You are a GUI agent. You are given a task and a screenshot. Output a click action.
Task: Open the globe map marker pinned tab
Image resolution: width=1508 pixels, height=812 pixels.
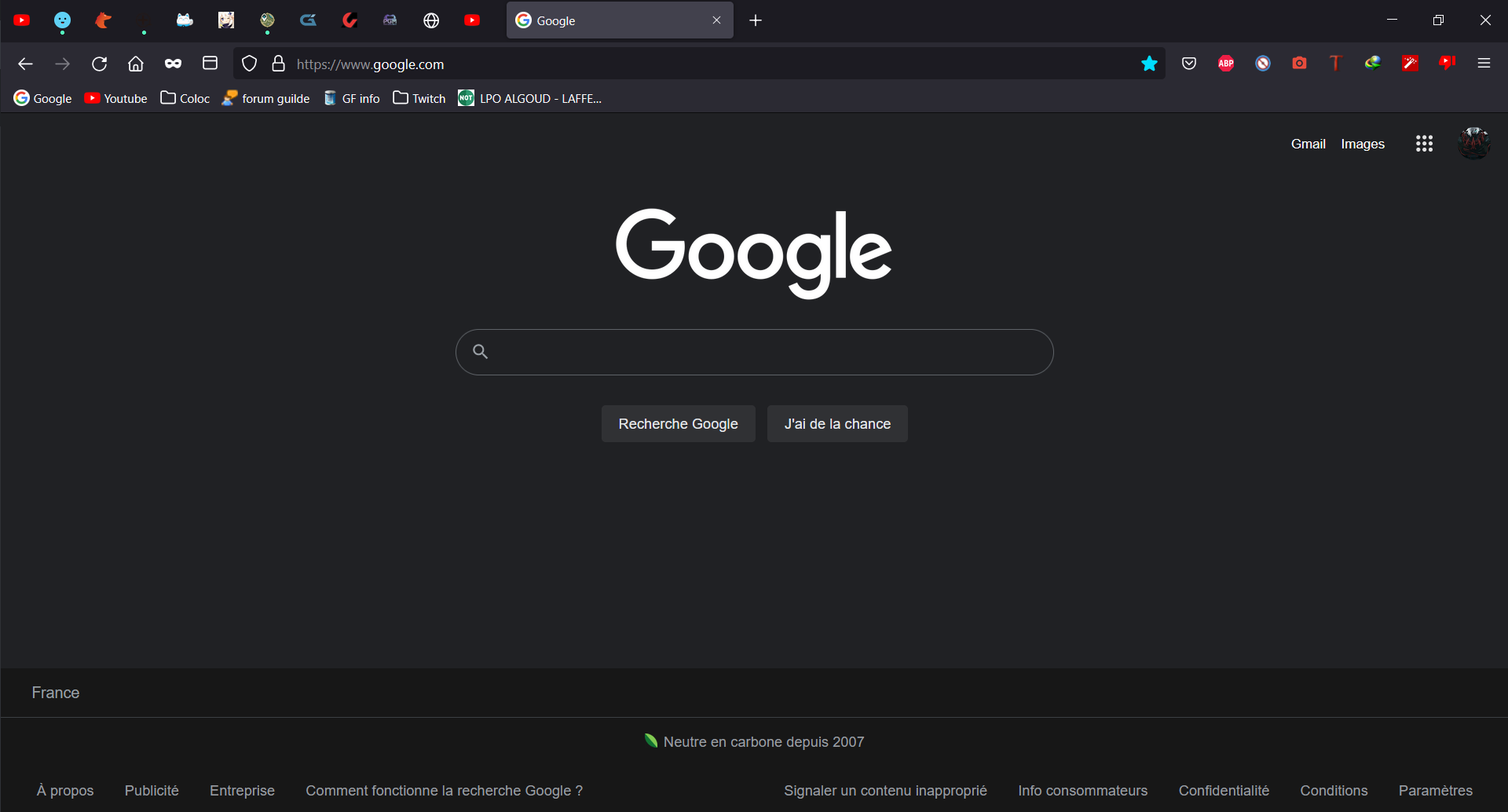[x=267, y=20]
